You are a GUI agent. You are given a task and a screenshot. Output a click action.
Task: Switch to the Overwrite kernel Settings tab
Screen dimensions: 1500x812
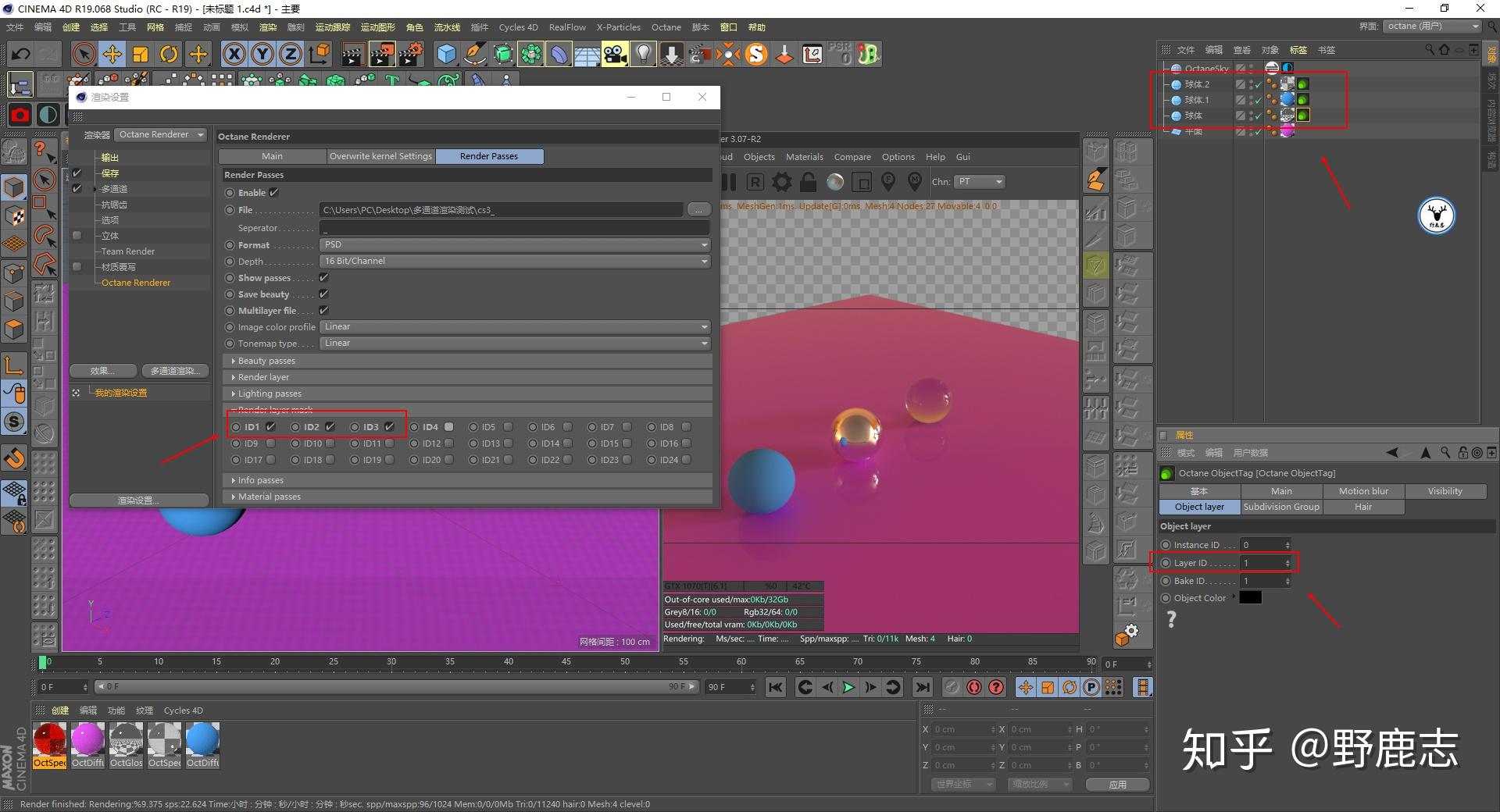380,156
